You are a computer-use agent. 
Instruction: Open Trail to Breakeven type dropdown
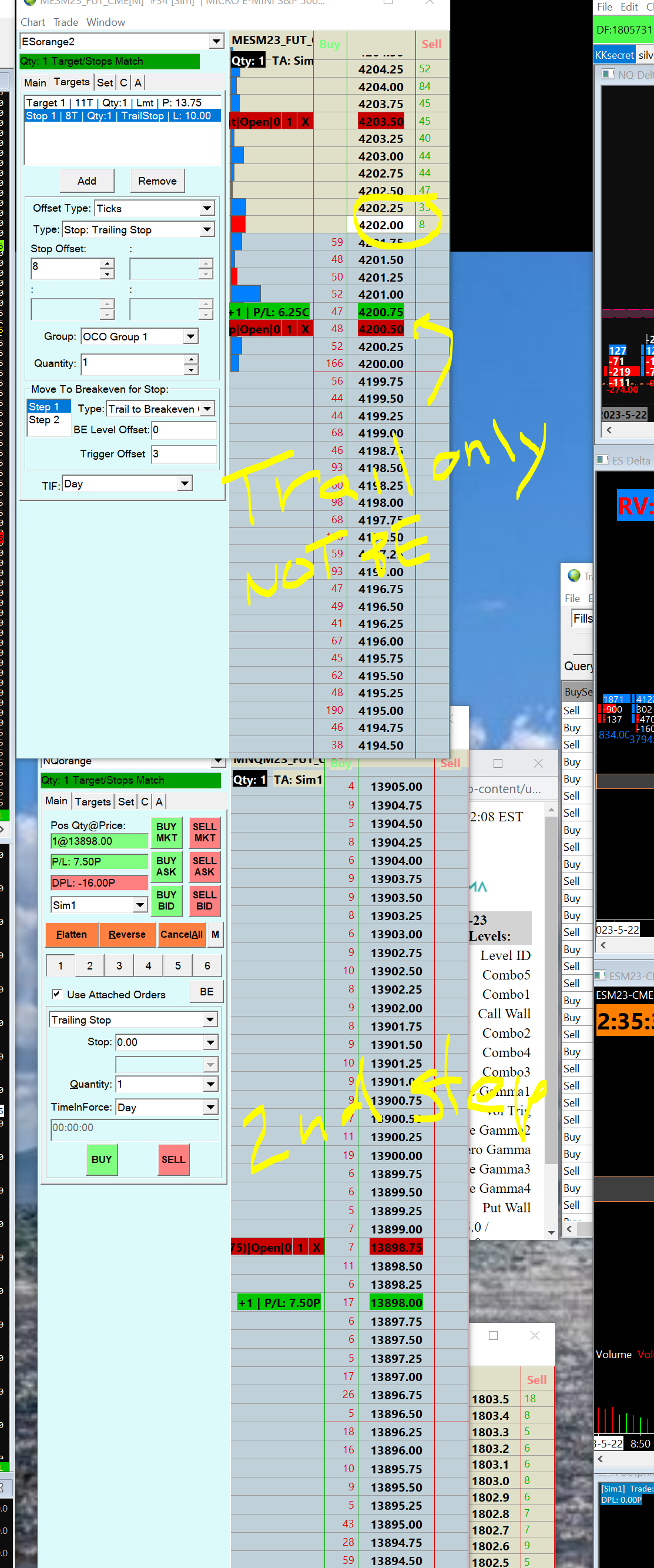tap(207, 409)
